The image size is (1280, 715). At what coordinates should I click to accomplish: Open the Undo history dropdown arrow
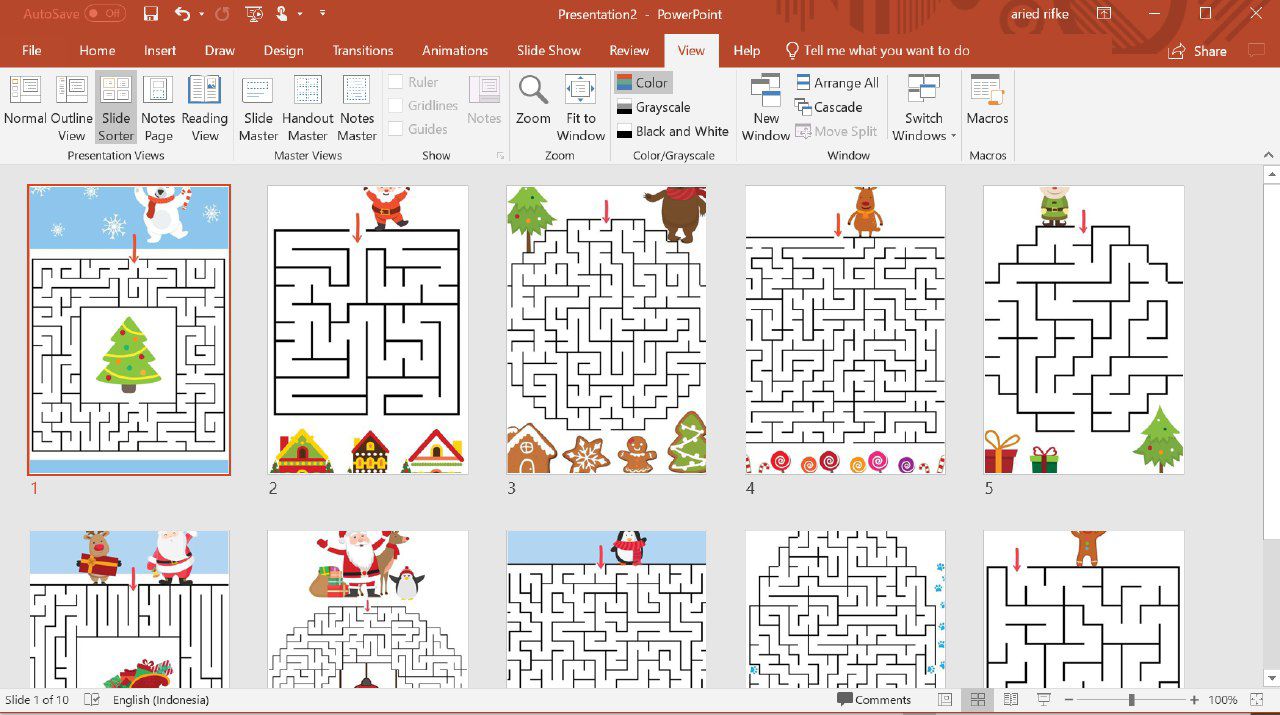202,14
